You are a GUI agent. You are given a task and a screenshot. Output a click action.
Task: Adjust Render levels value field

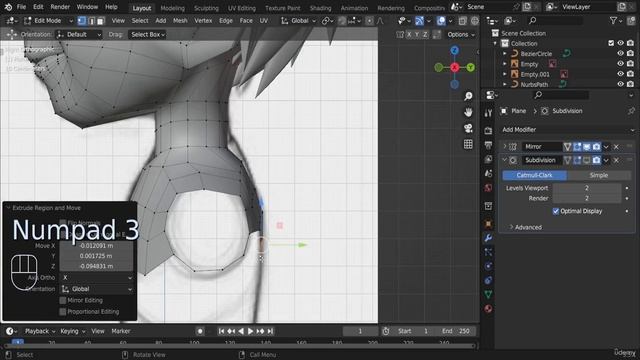pyautogui.click(x=587, y=198)
